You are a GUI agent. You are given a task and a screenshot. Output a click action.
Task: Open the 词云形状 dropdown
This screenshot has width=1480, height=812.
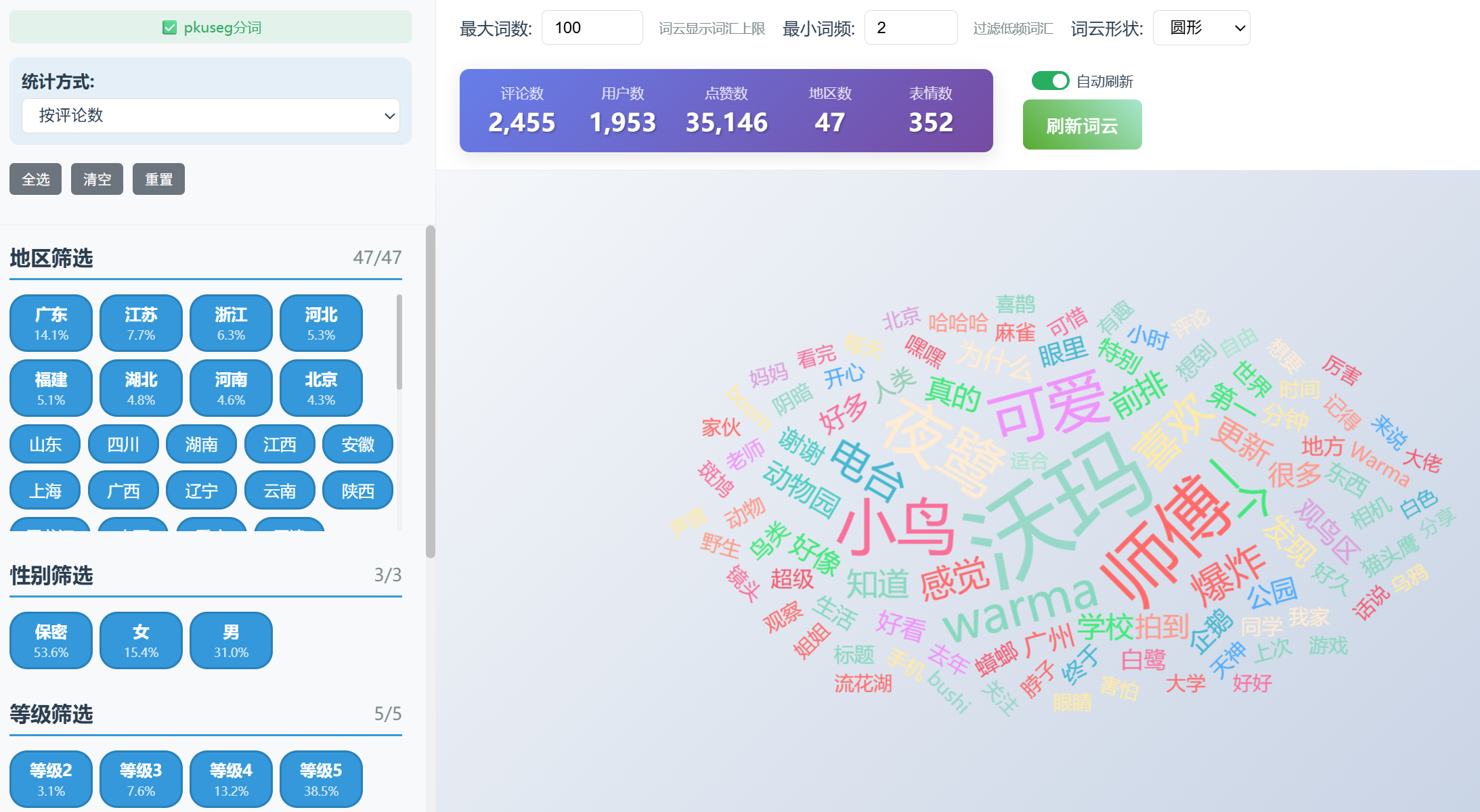(1200, 28)
